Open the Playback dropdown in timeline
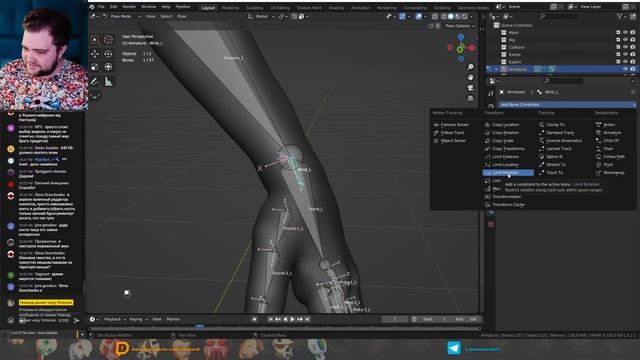This screenshot has width=640, height=360. [x=114, y=319]
